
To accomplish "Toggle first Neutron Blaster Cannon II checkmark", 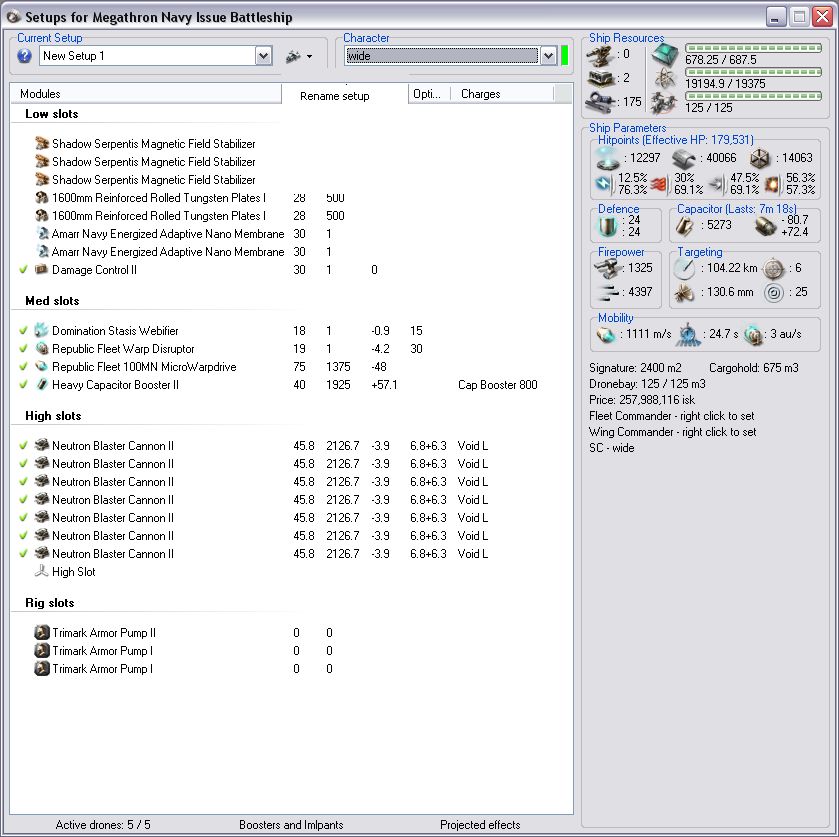I will click(23, 445).
